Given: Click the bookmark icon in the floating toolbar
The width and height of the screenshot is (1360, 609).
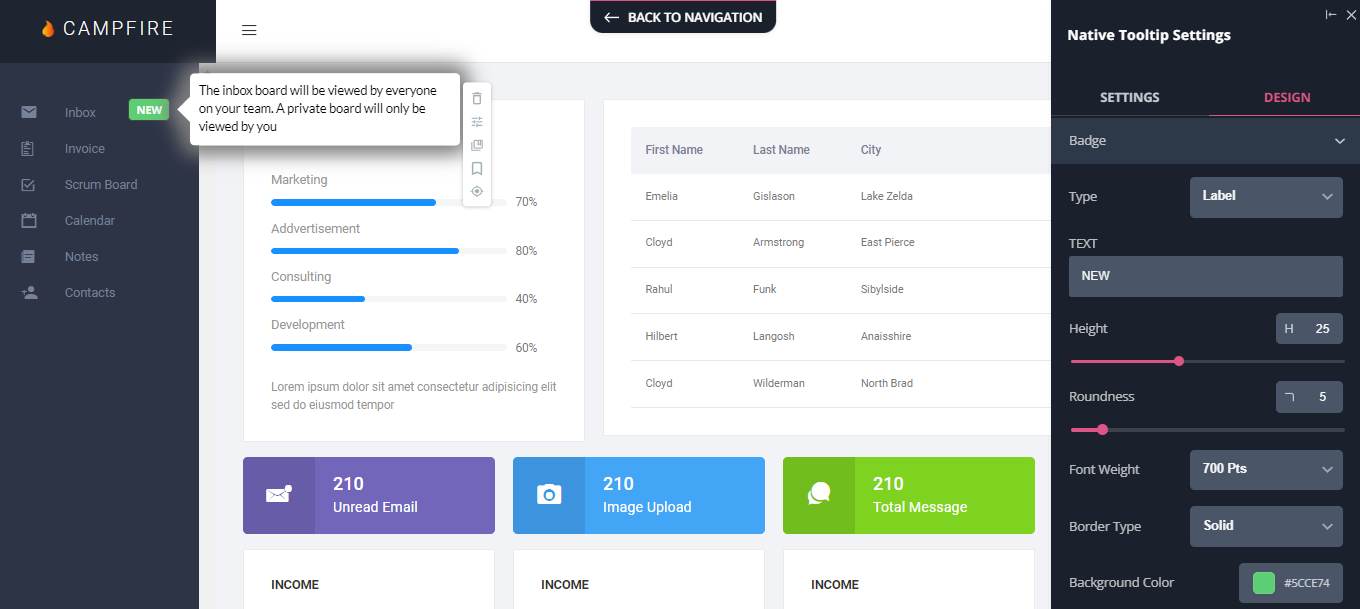Looking at the screenshot, I should [477, 168].
